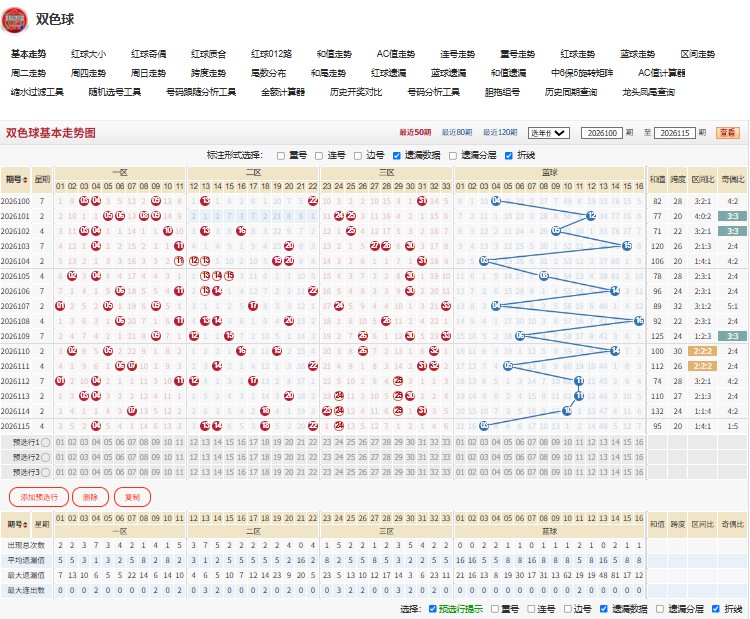
Task: Click red ball 32 in row 2026110
Action: 434,351
